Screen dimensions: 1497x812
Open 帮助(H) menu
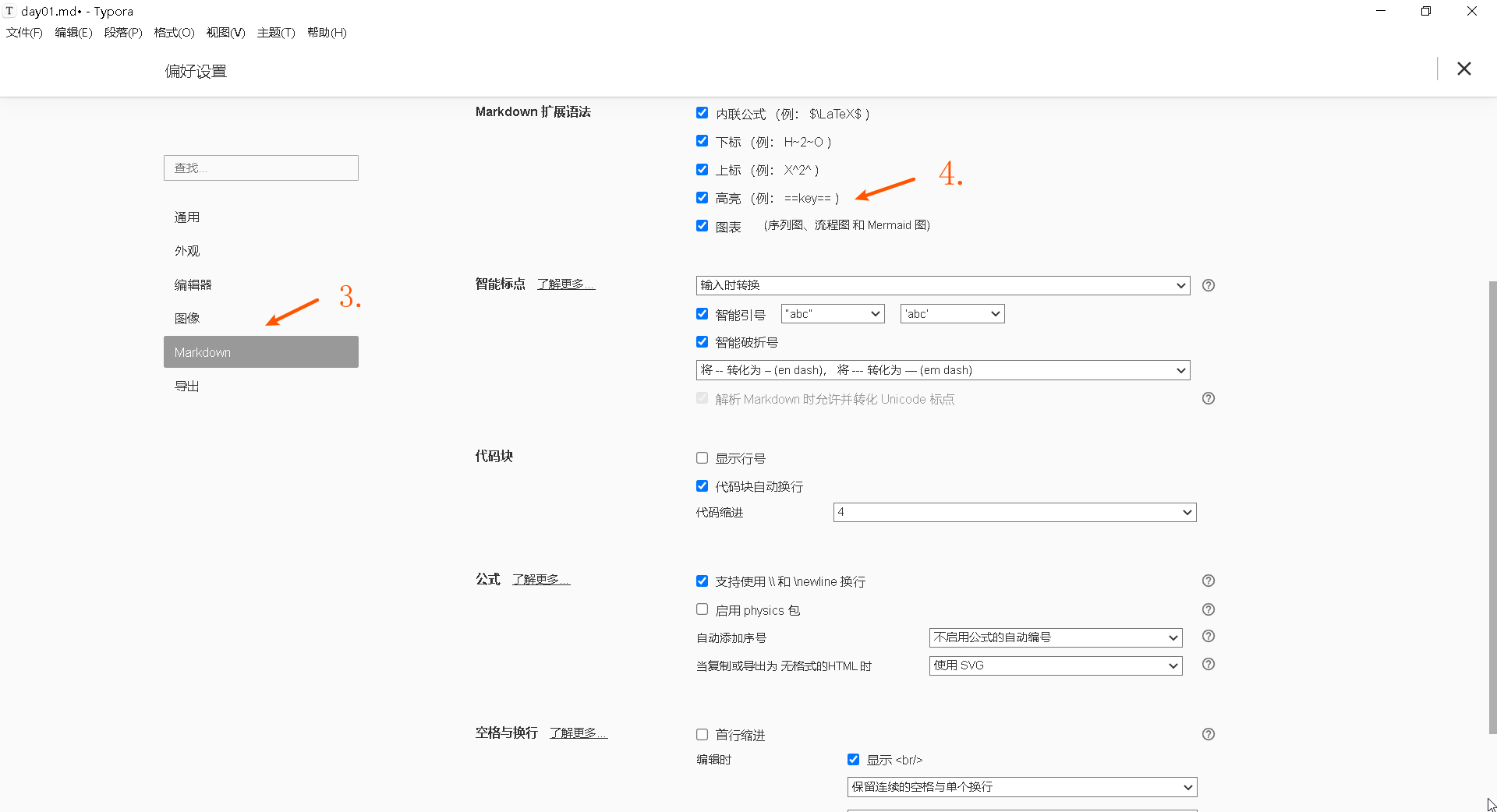point(327,33)
